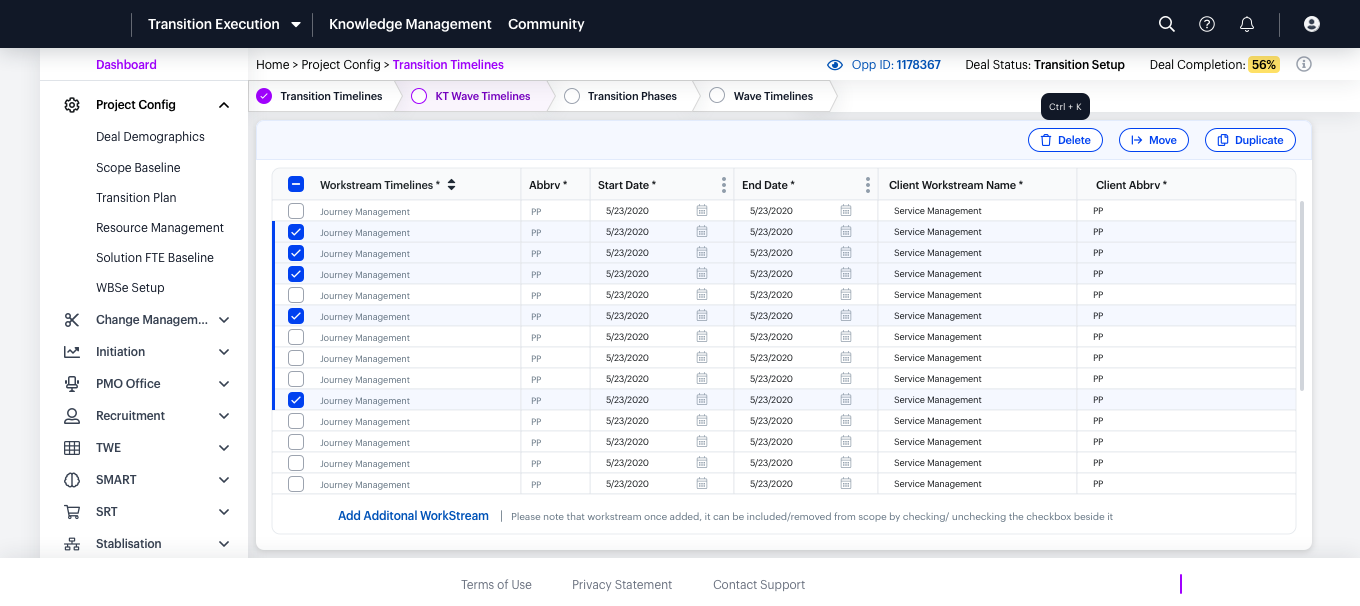Viewport: 1360px width, 606px height.
Task: Sort by the Workstream Timelines column arrows
Action: click(x=451, y=185)
